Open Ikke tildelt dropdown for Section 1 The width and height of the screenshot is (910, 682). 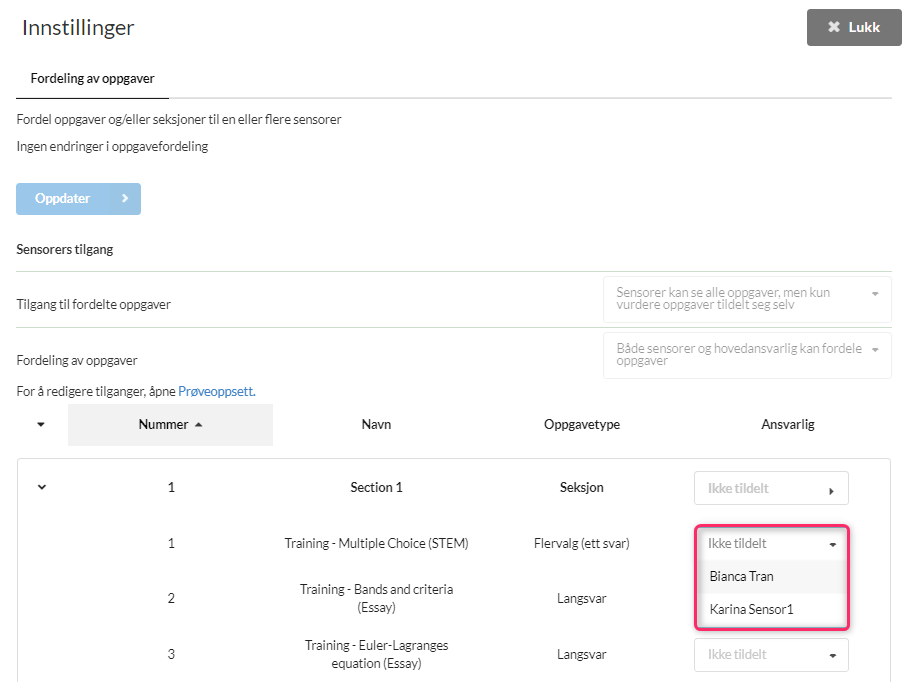[x=771, y=488]
